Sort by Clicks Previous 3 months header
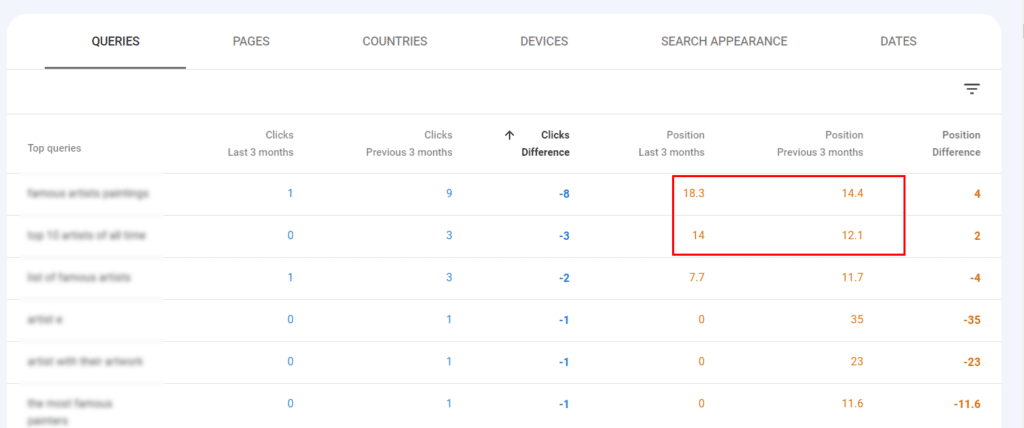Screen dimensions: 1024x428 pyautogui.click(x=409, y=144)
